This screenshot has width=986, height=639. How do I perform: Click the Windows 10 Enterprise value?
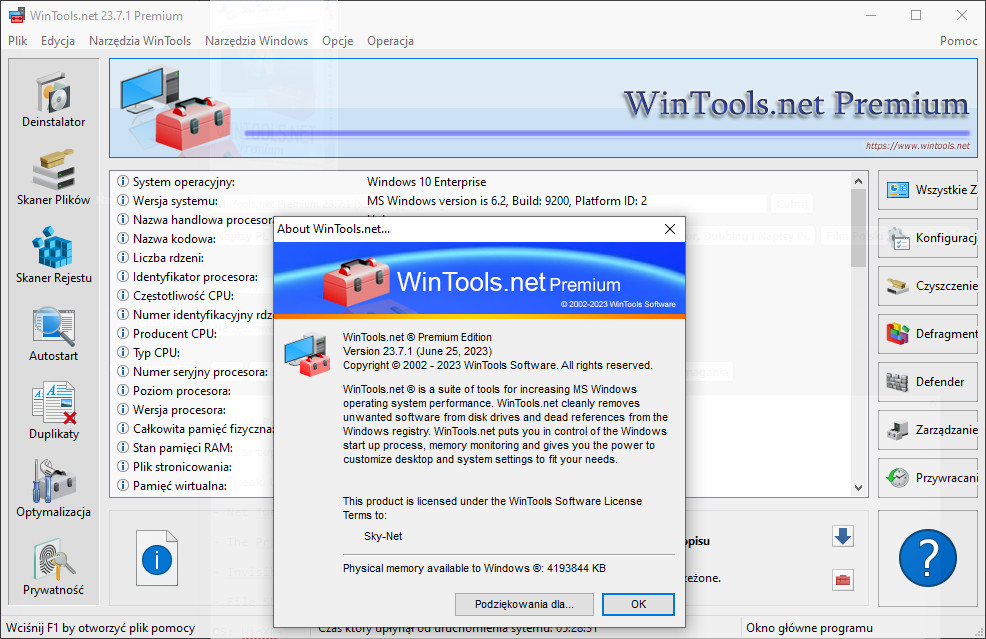point(426,182)
